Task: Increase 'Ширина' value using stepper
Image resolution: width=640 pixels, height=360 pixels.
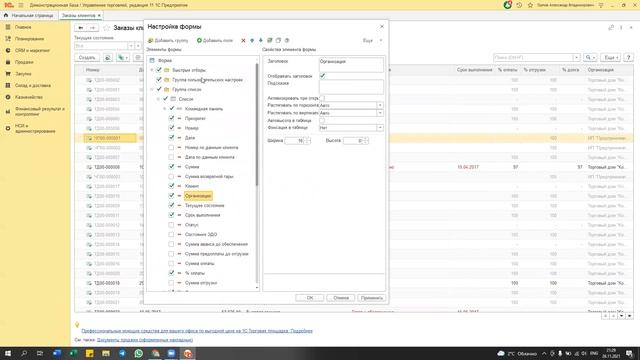Action: tap(308, 139)
